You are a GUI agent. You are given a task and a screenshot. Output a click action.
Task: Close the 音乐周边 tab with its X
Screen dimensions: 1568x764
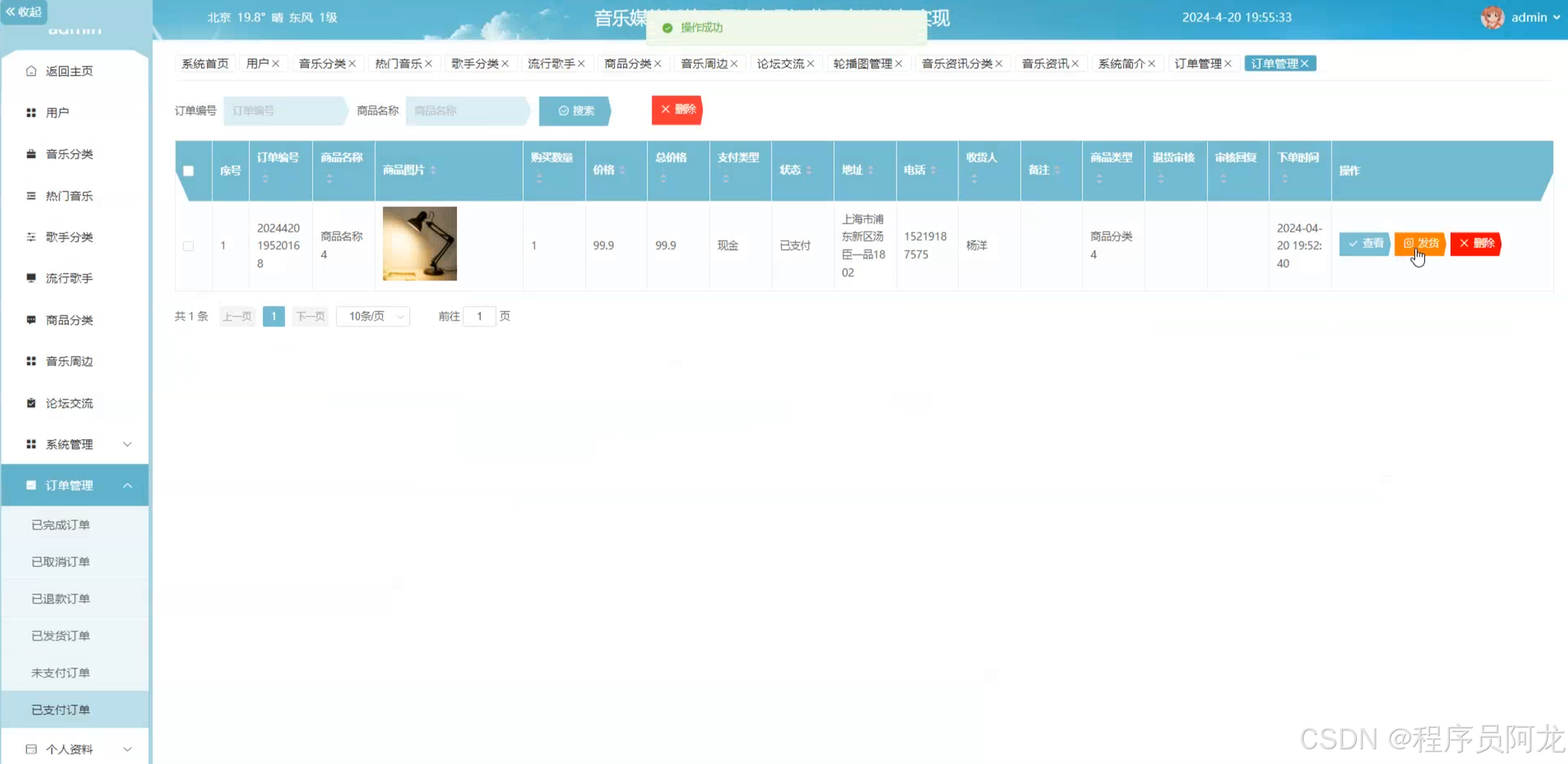pyautogui.click(x=734, y=63)
